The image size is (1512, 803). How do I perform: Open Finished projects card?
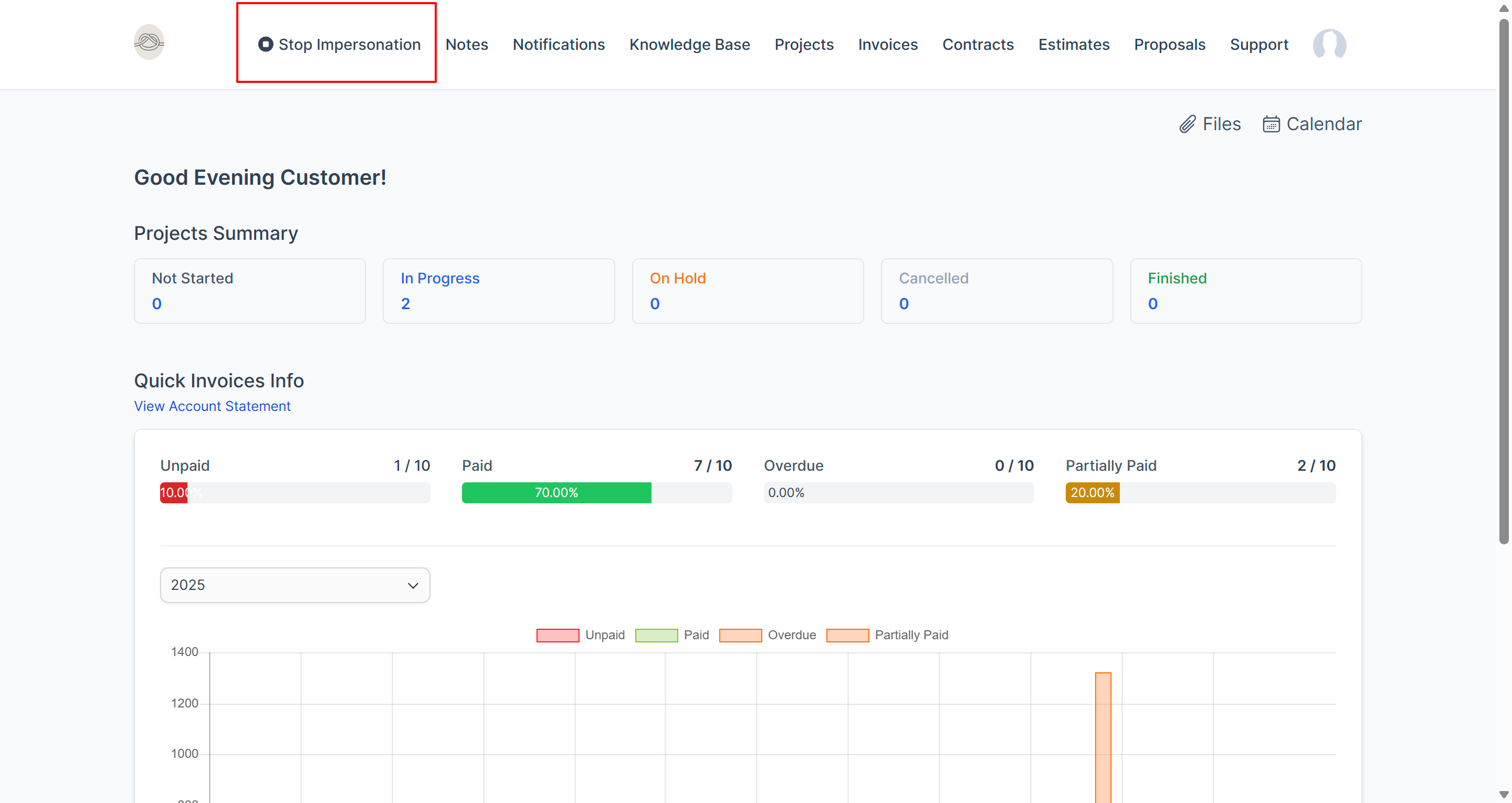(1245, 291)
